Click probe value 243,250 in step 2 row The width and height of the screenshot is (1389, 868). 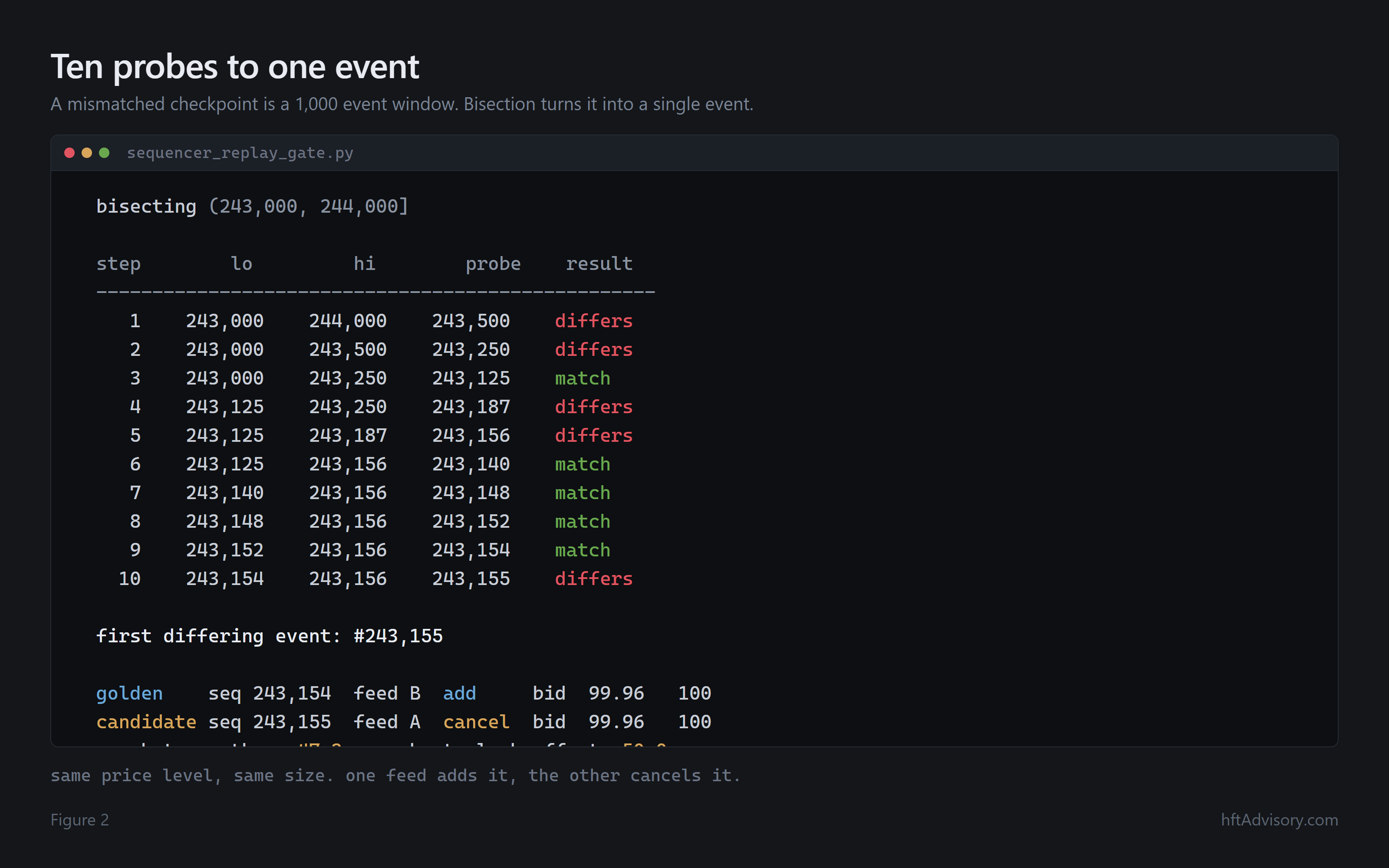pyautogui.click(x=471, y=350)
